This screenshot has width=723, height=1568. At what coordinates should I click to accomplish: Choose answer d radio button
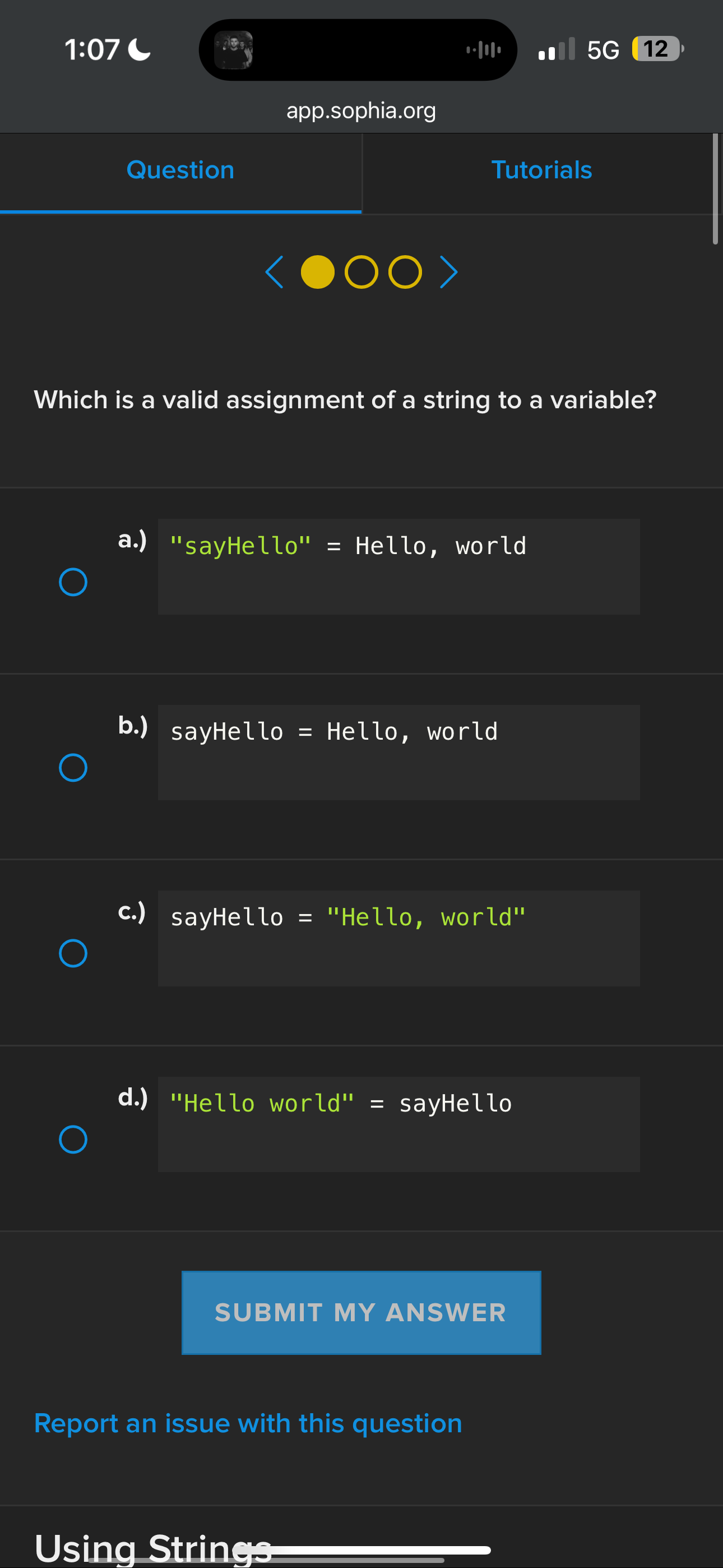coord(73,1140)
